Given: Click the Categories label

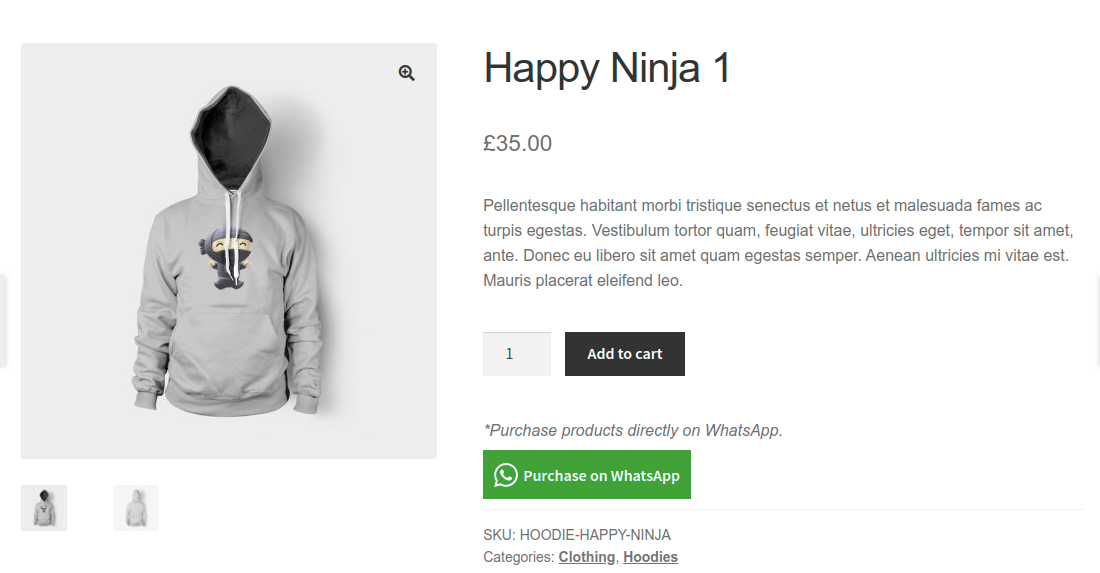Looking at the screenshot, I should (518, 557).
